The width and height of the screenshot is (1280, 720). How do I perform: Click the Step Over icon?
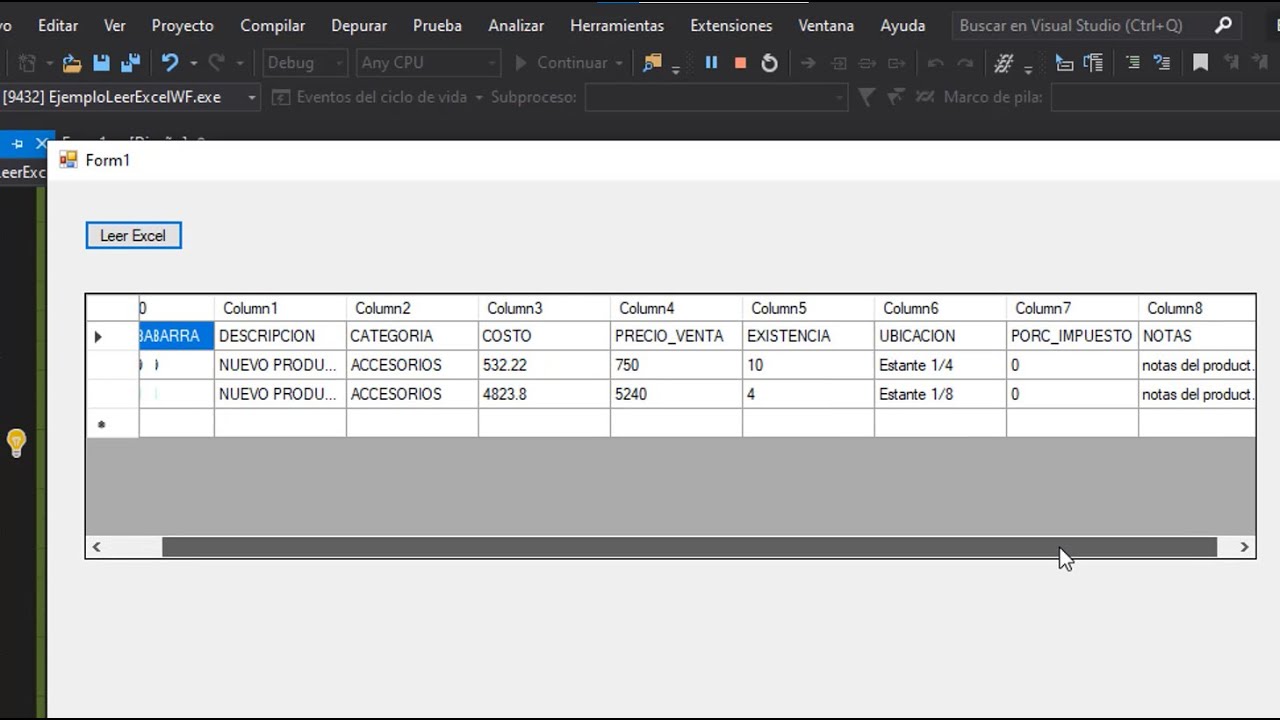click(868, 63)
